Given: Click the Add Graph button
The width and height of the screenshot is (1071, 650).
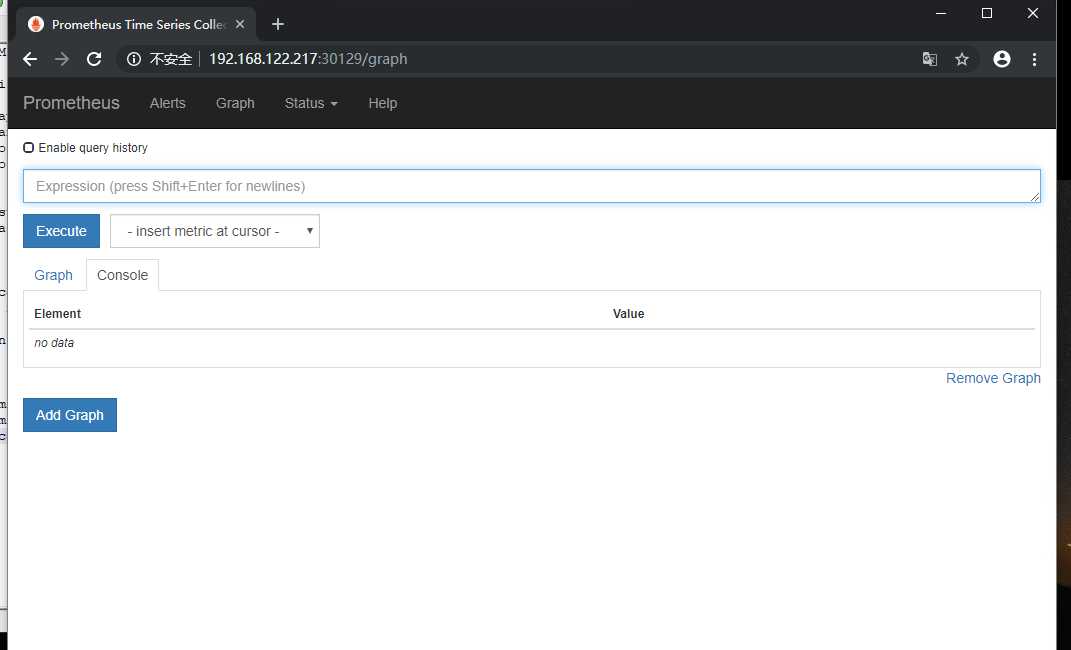Looking at the screenshot, I should pyautogui.click(x=70, y=415).
